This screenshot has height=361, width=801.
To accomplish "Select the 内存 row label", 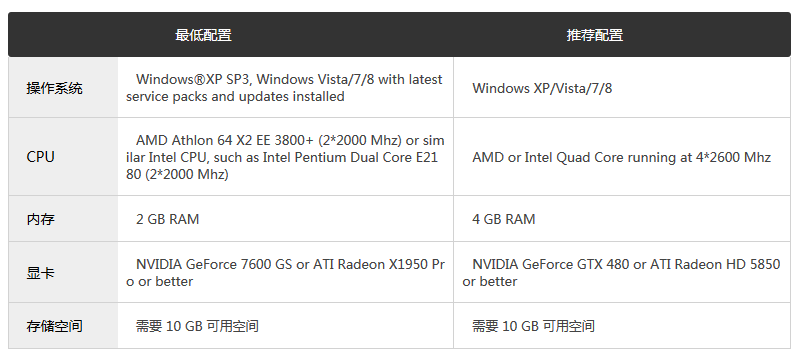I will (x=40, y=219).
